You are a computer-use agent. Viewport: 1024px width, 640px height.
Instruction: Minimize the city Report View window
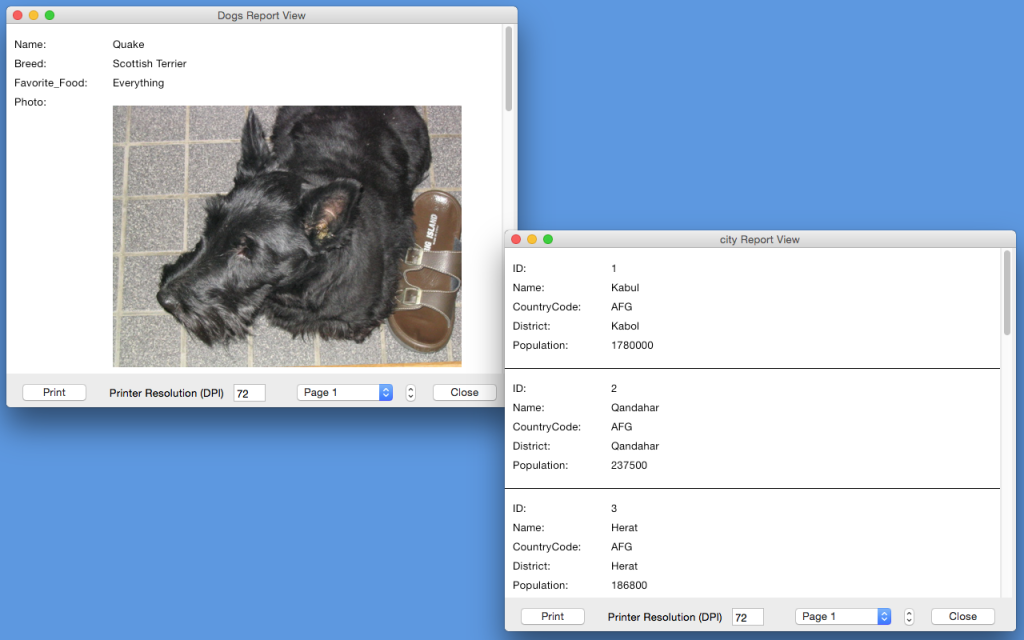click(x=532, y=239)
